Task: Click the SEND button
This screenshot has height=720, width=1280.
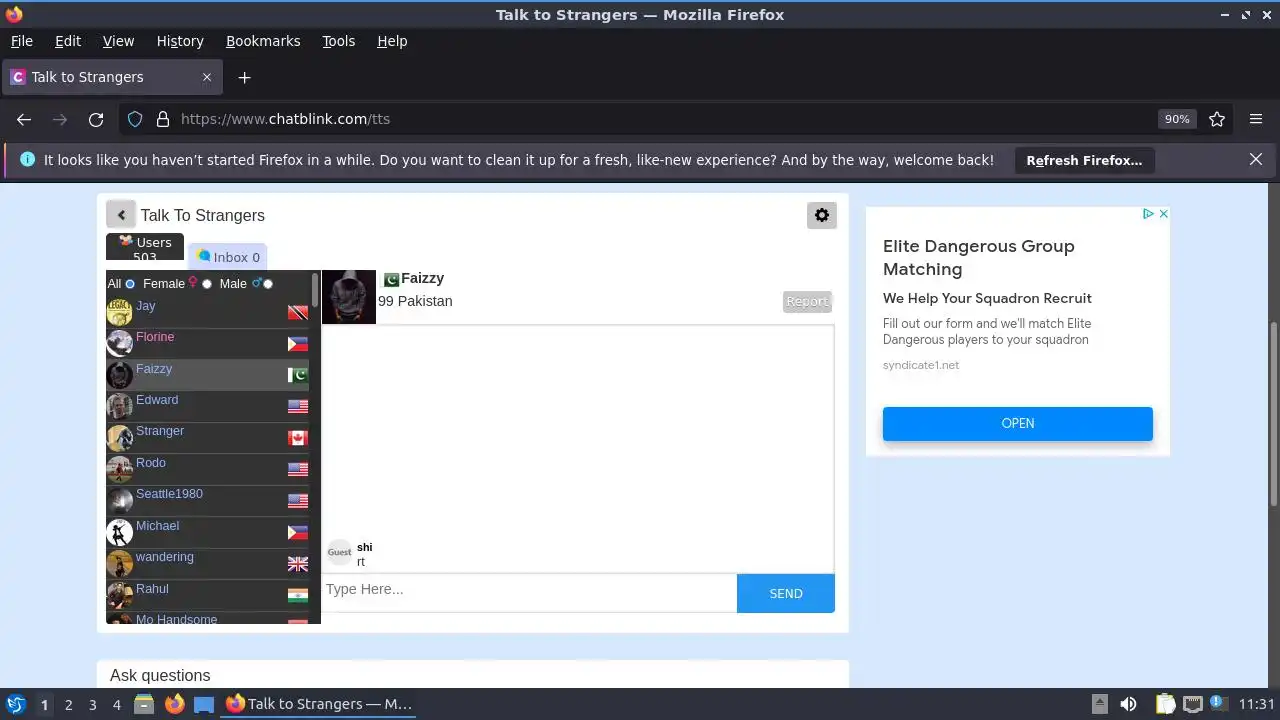Action: [786, 594]
